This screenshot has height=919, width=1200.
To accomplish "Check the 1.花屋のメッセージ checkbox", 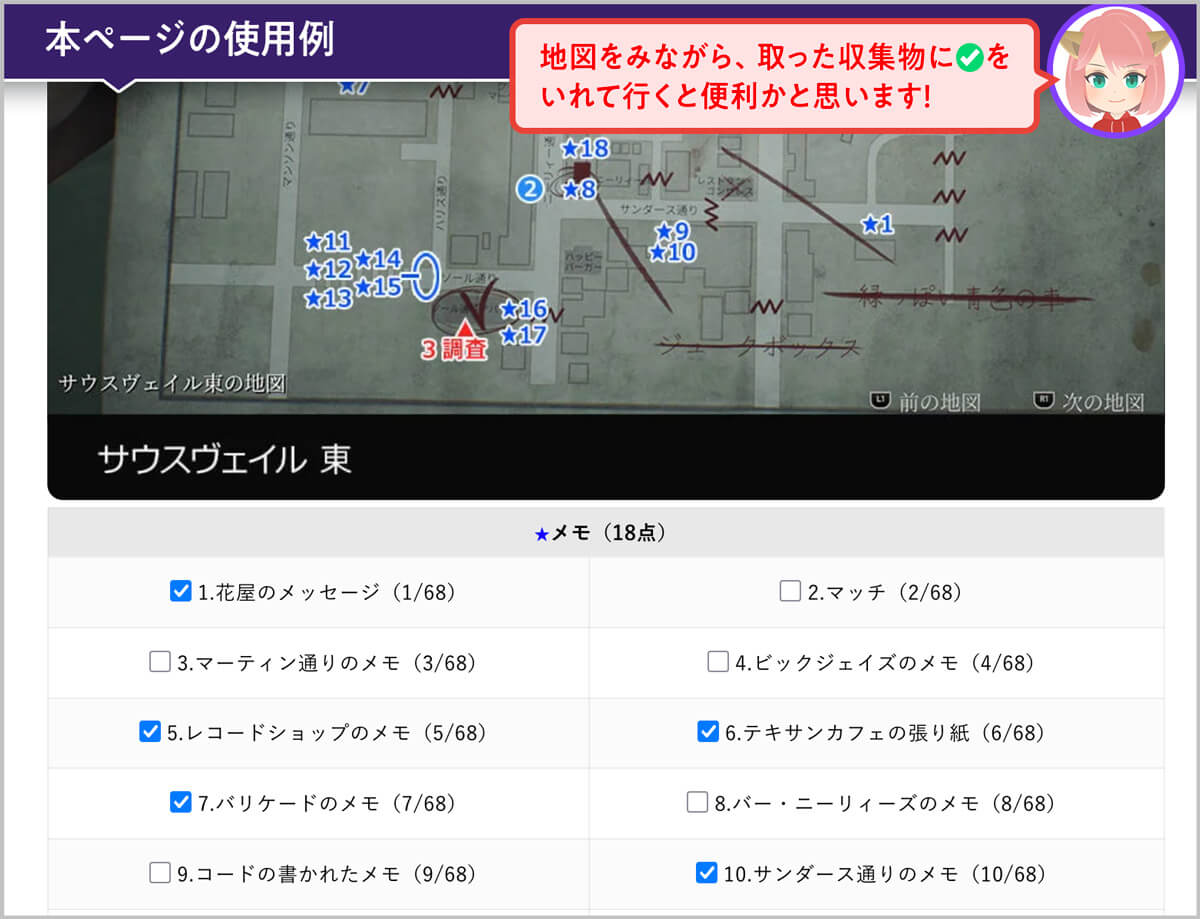I will [x=180, y=592].
